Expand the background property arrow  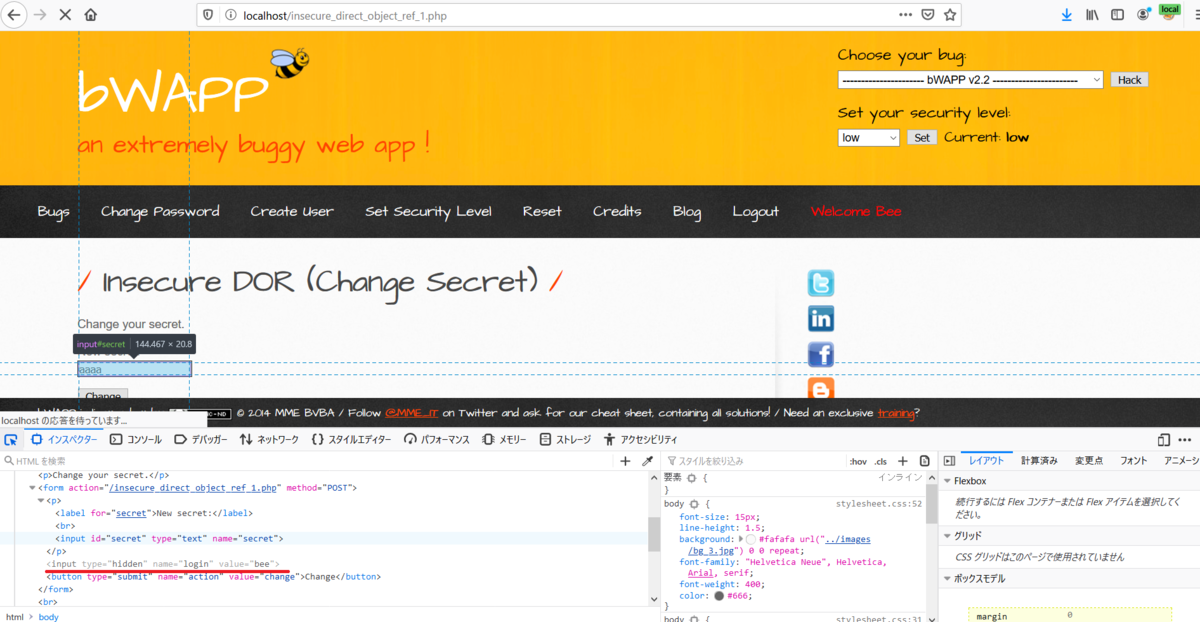(x=739, y=539)
